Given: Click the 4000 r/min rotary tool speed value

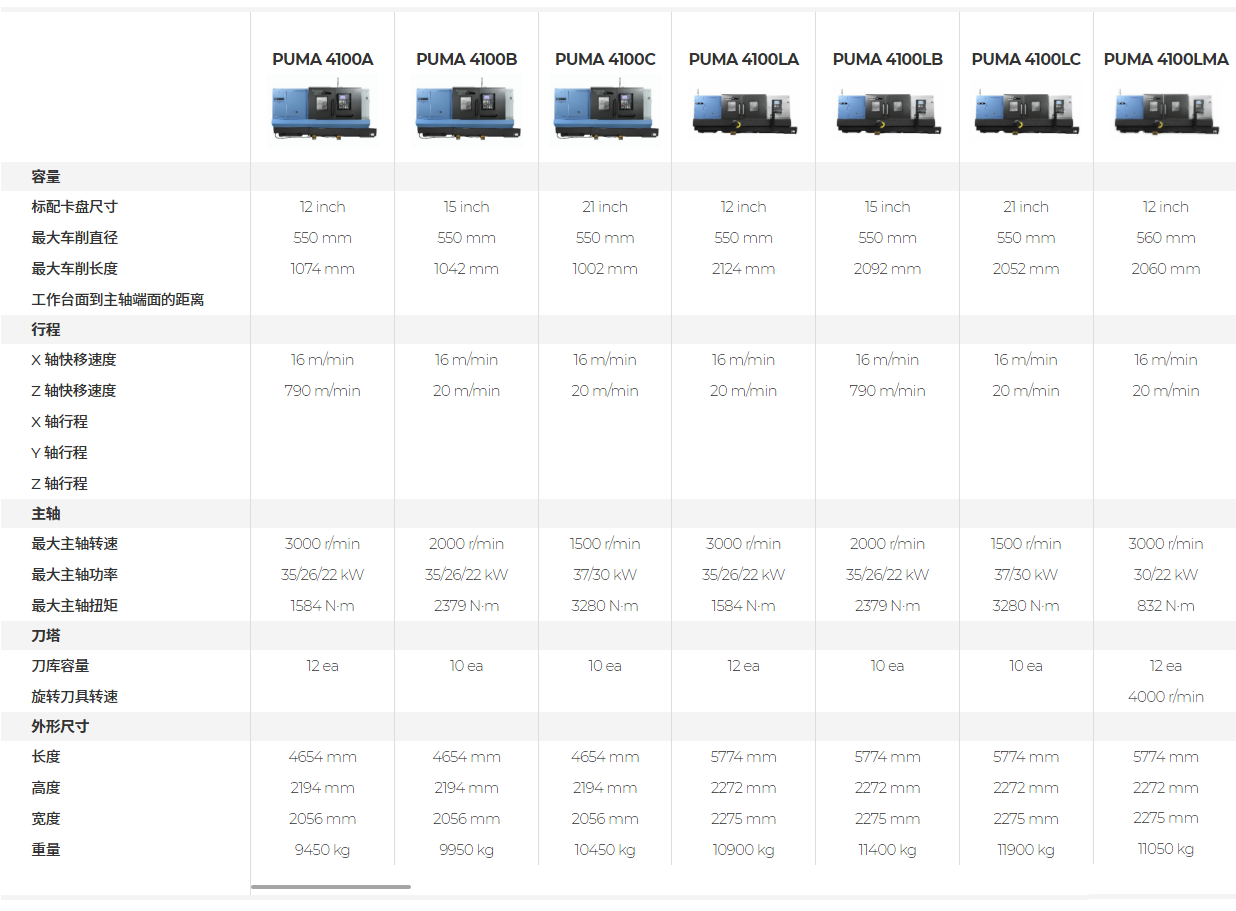Looking at the screenshot, I should (x=1166, y=697).
